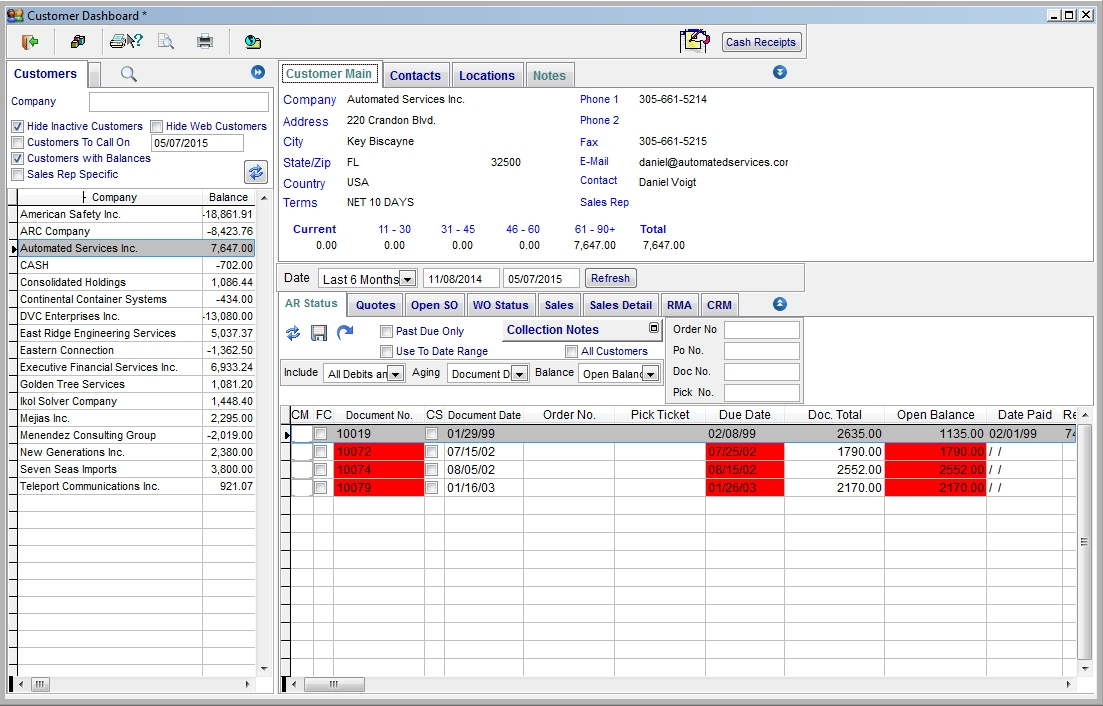Viewport: 1103px width, 706px height.
Task: Click the curved redo arrow icon in AR Status
Action: coord(345,332)
